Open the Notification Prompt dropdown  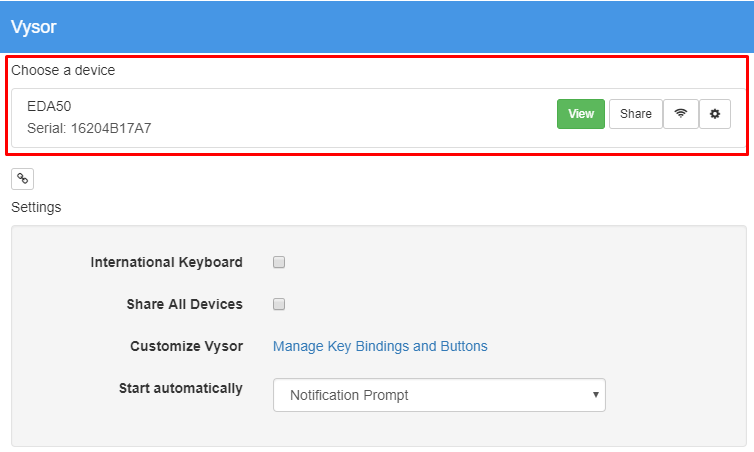[439, 395]
